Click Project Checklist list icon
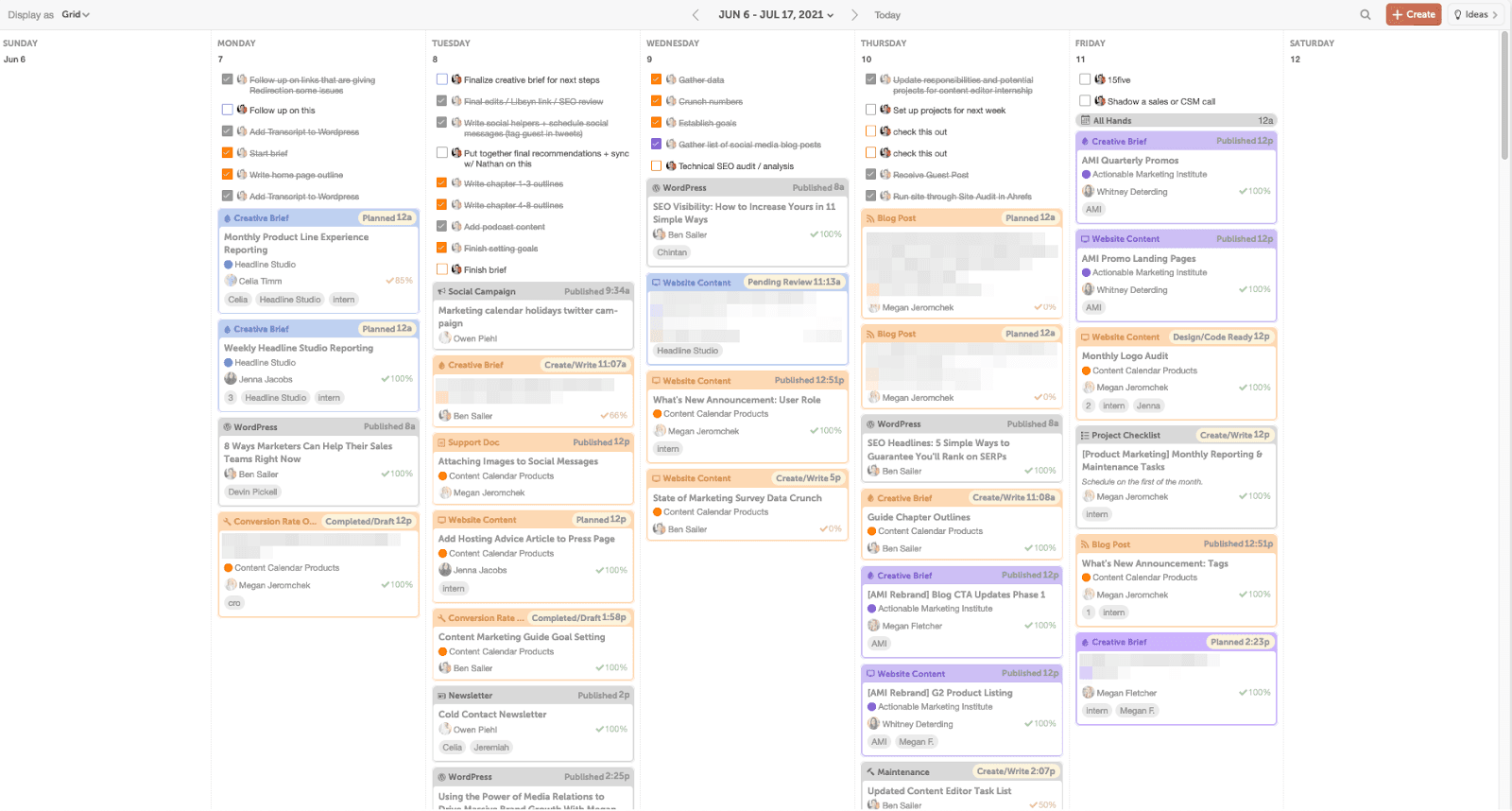Viewport: 1512px width, 811px height. (x=1085, y=436)
